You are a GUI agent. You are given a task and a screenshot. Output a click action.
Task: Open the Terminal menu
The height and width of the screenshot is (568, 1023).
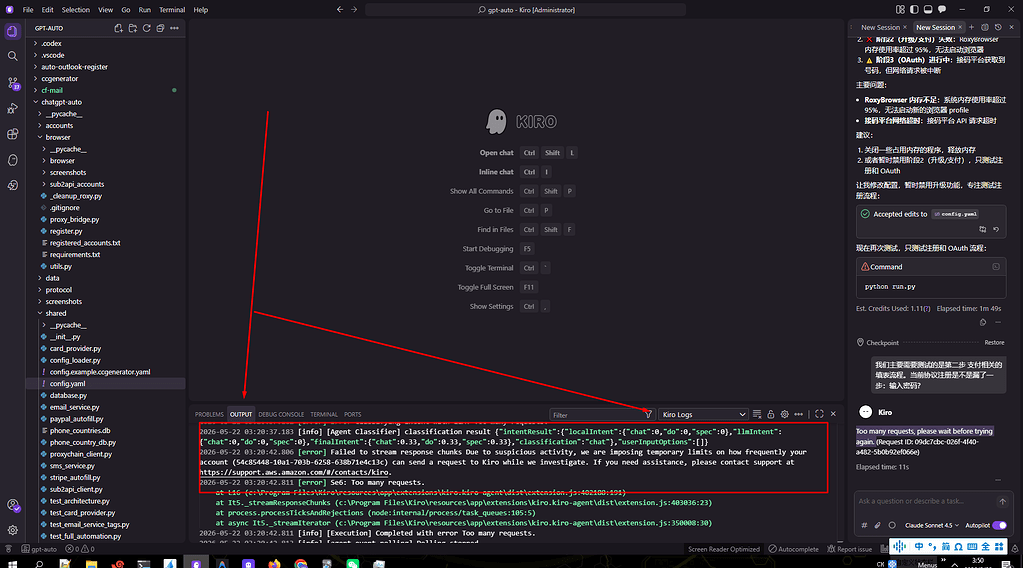[172, 10]
